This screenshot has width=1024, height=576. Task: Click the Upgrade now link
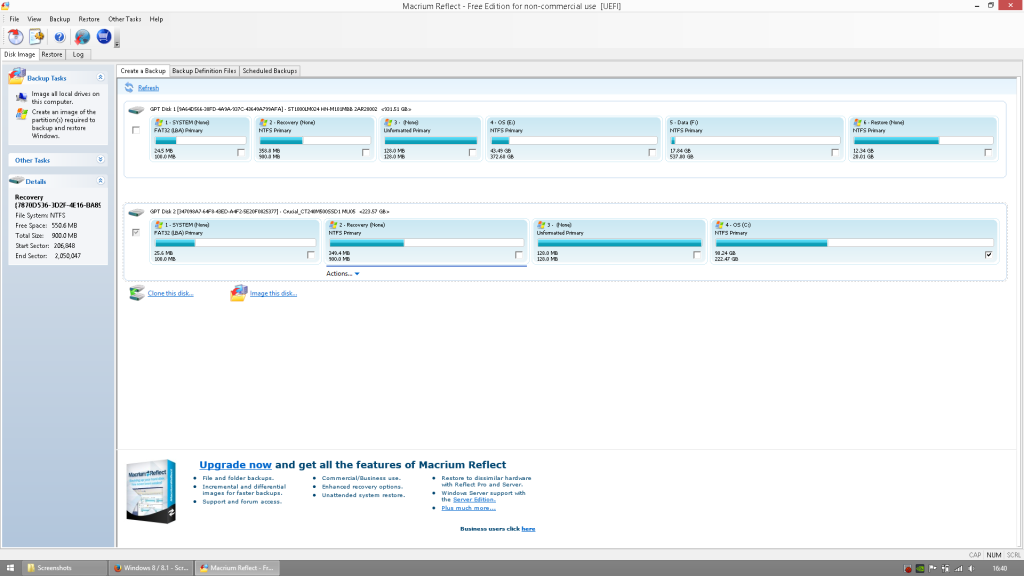(236, 464)
